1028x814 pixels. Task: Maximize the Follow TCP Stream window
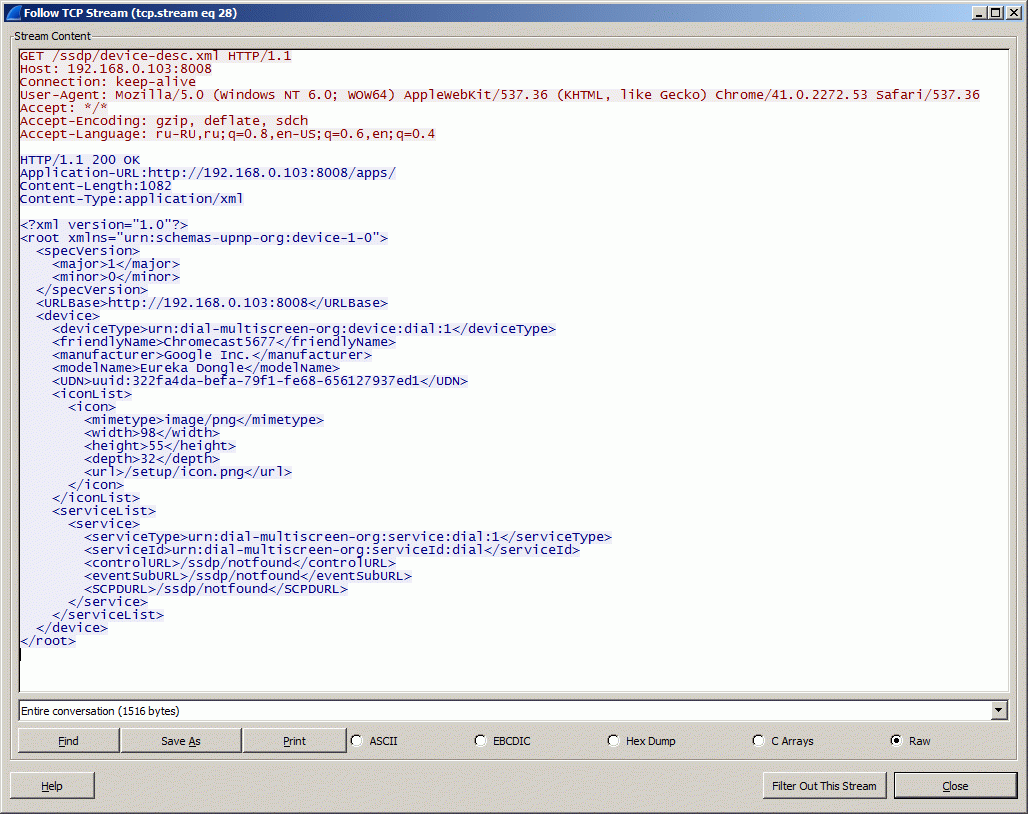point(995,12)
